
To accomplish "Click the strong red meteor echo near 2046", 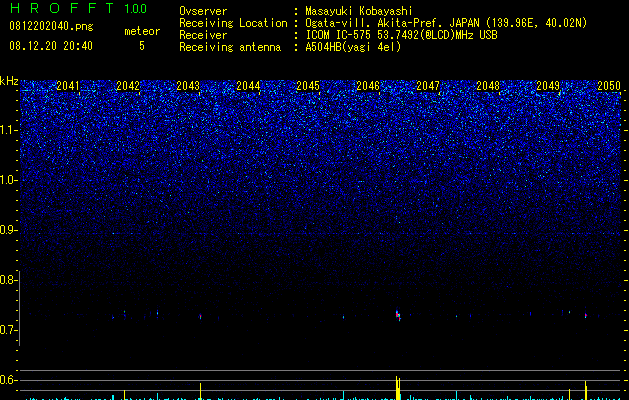I will (398, 315).
